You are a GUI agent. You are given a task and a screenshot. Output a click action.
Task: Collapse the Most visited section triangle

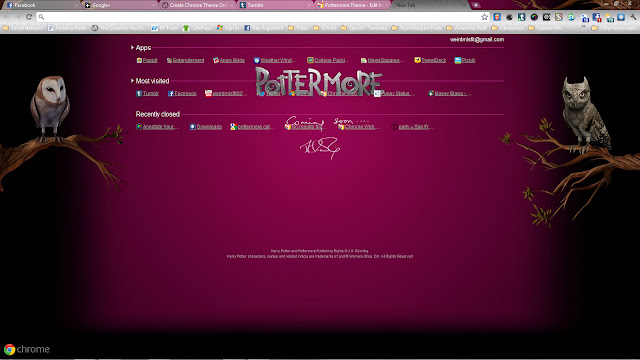coord(132,81)
